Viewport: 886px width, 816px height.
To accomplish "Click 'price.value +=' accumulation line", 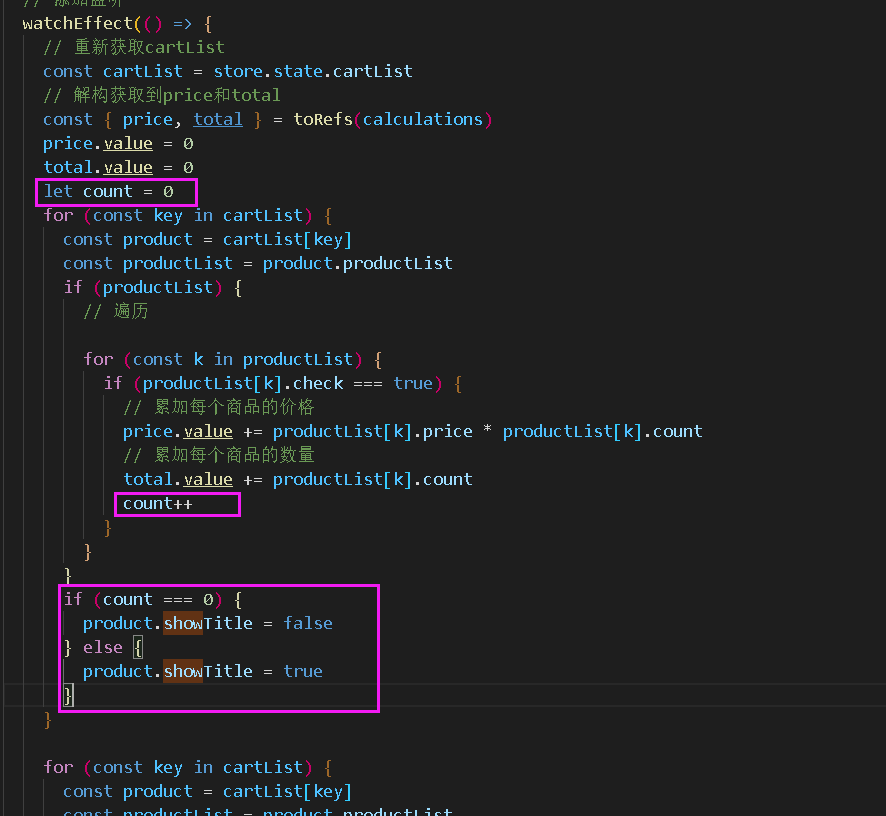I will pos(413,432).
